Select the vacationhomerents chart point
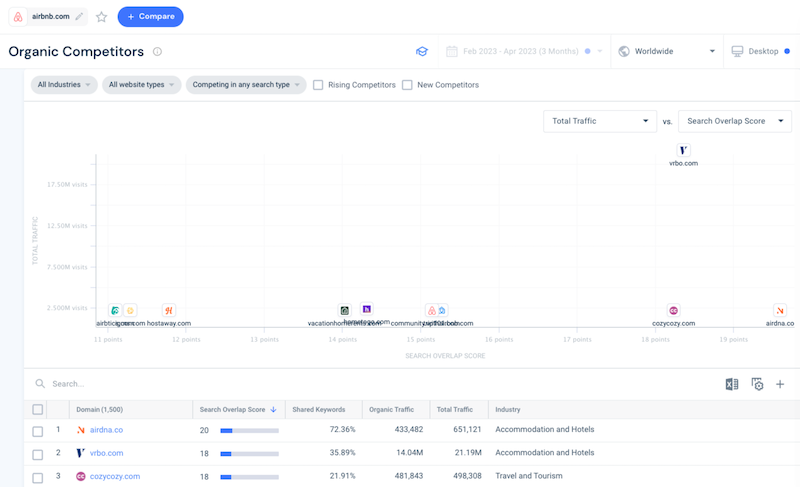This screenshot has height=487, width=800. pyautogui.click(x=345, y=310)
